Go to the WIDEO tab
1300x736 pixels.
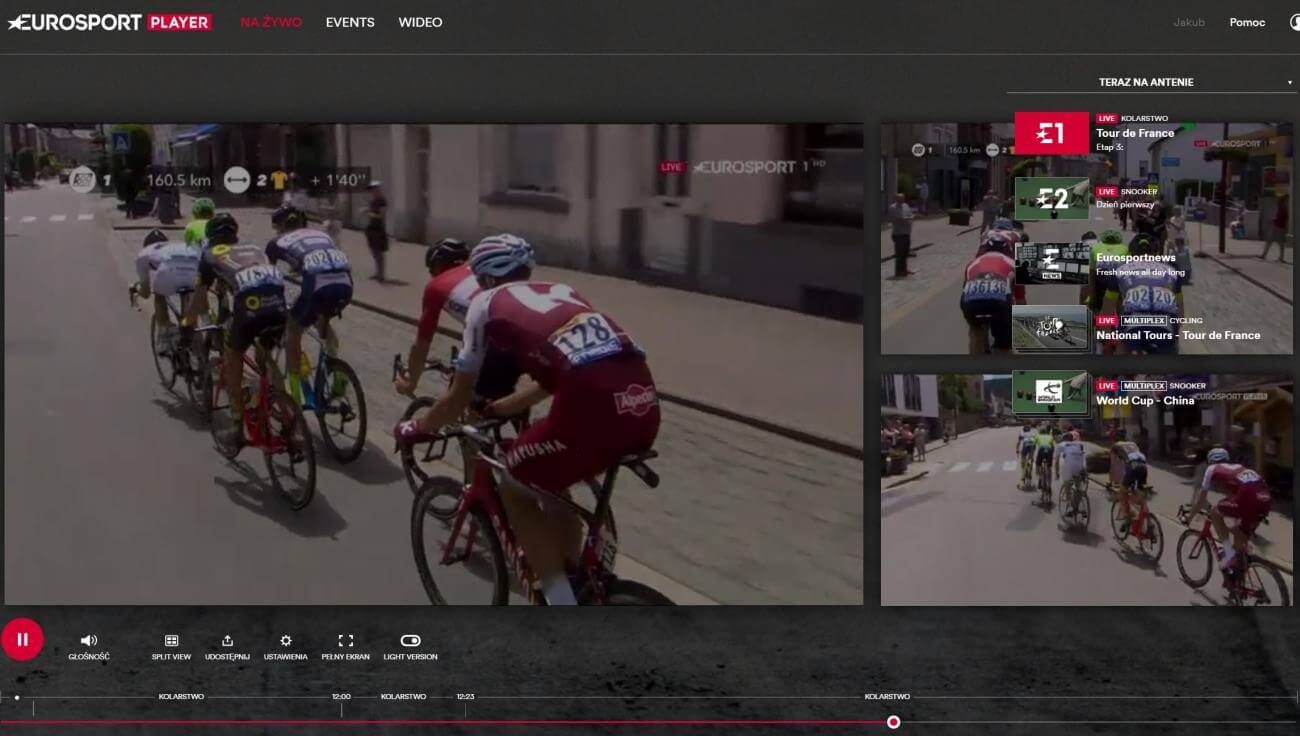[420, 22]
